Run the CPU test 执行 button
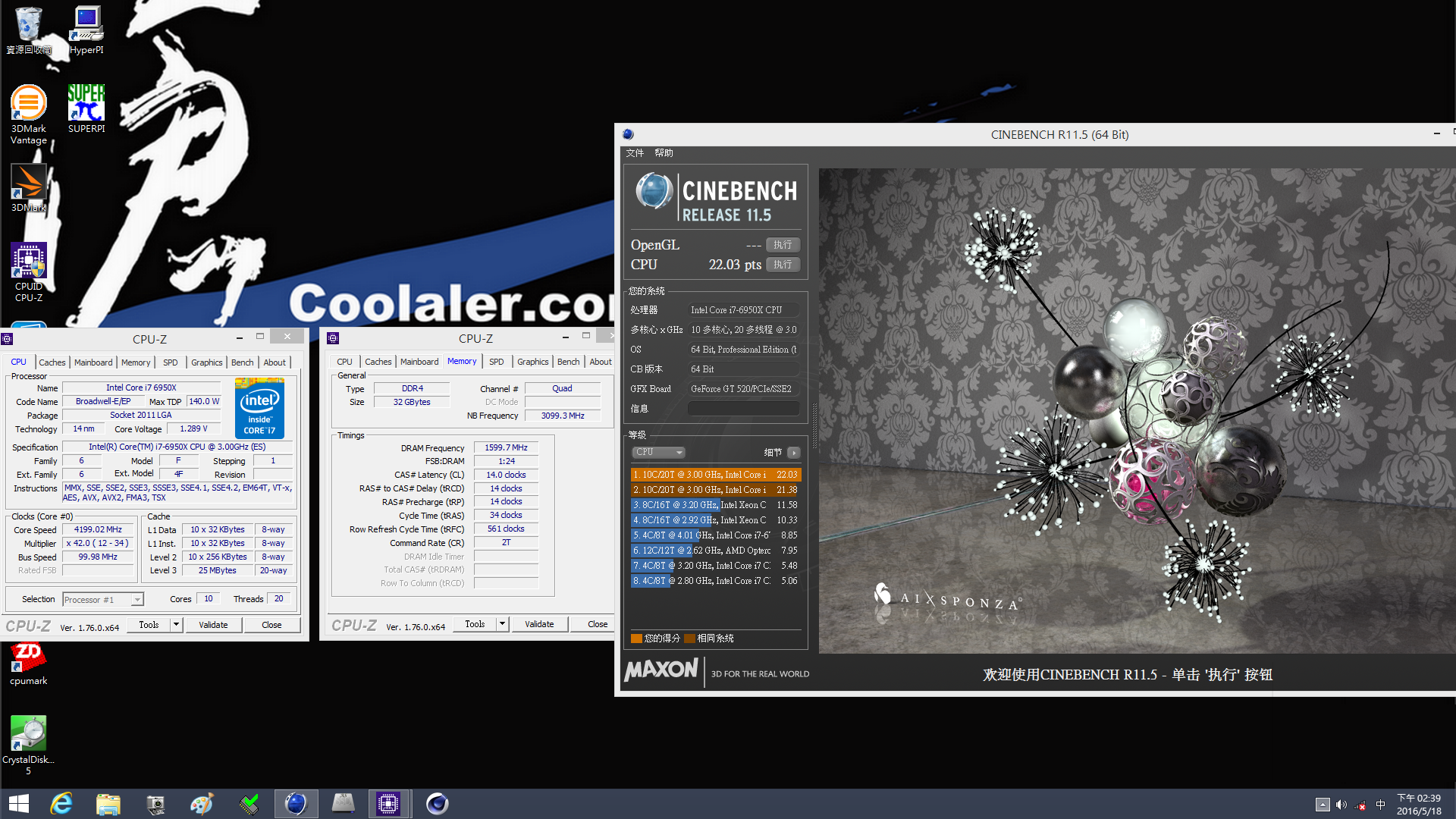 point(783,265)
